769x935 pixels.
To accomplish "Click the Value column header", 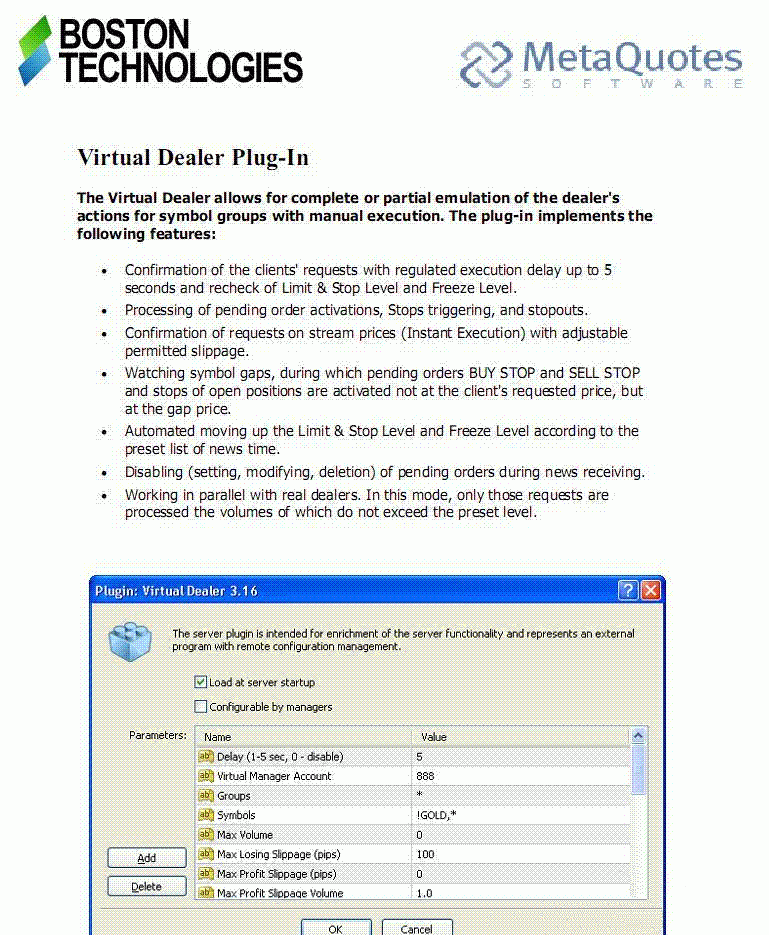I will coord(520,736).
